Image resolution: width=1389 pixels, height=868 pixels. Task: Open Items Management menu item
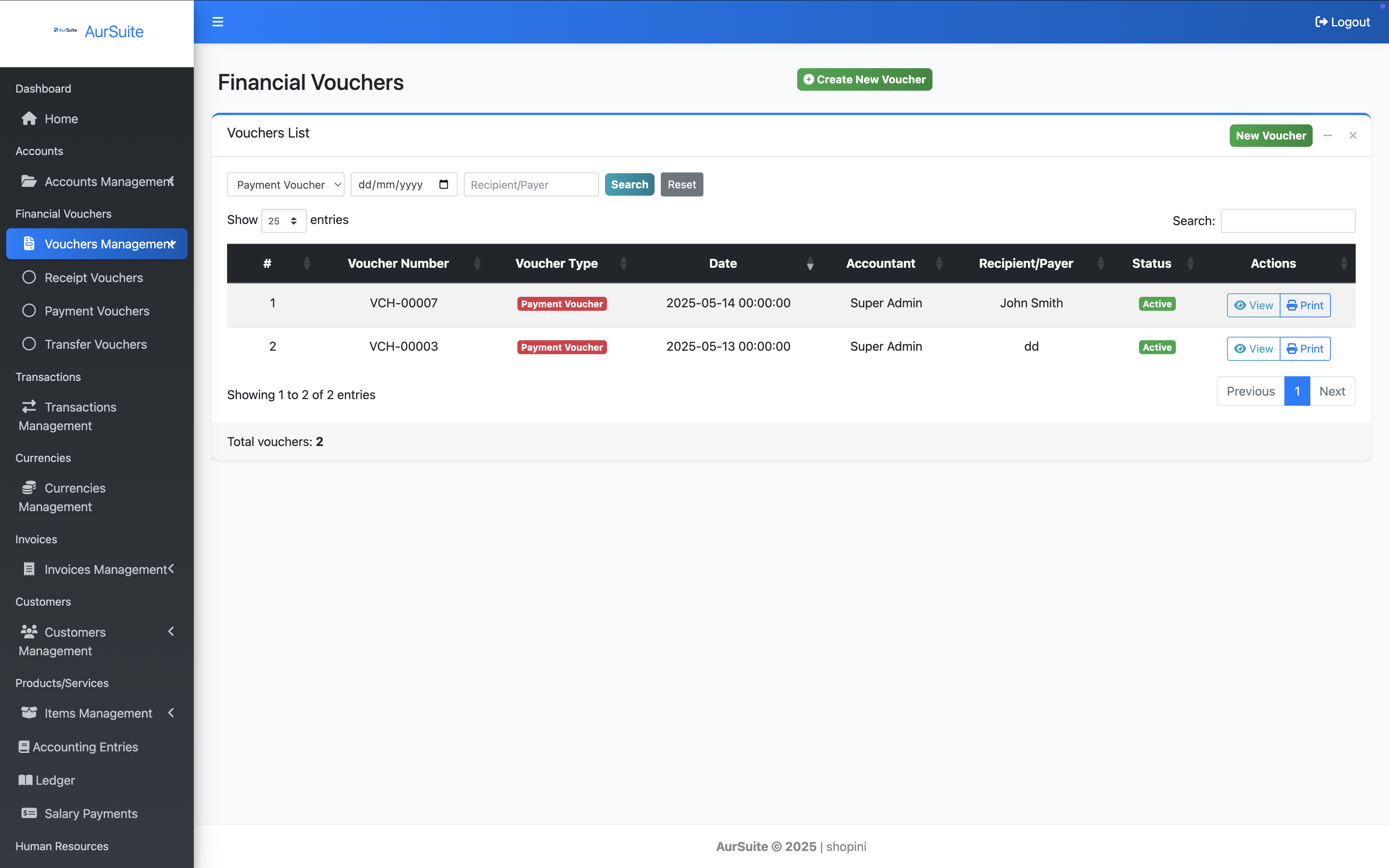coord(98,713)
